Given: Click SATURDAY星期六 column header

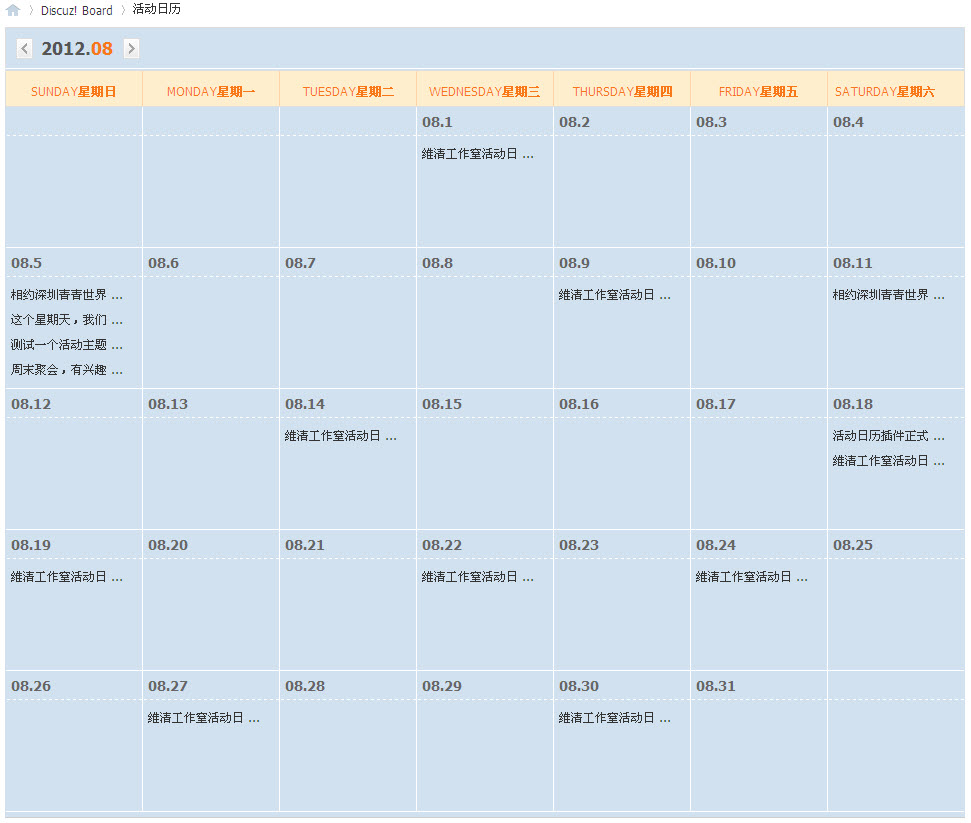Looking at the screenshot, I should point(885,92).
